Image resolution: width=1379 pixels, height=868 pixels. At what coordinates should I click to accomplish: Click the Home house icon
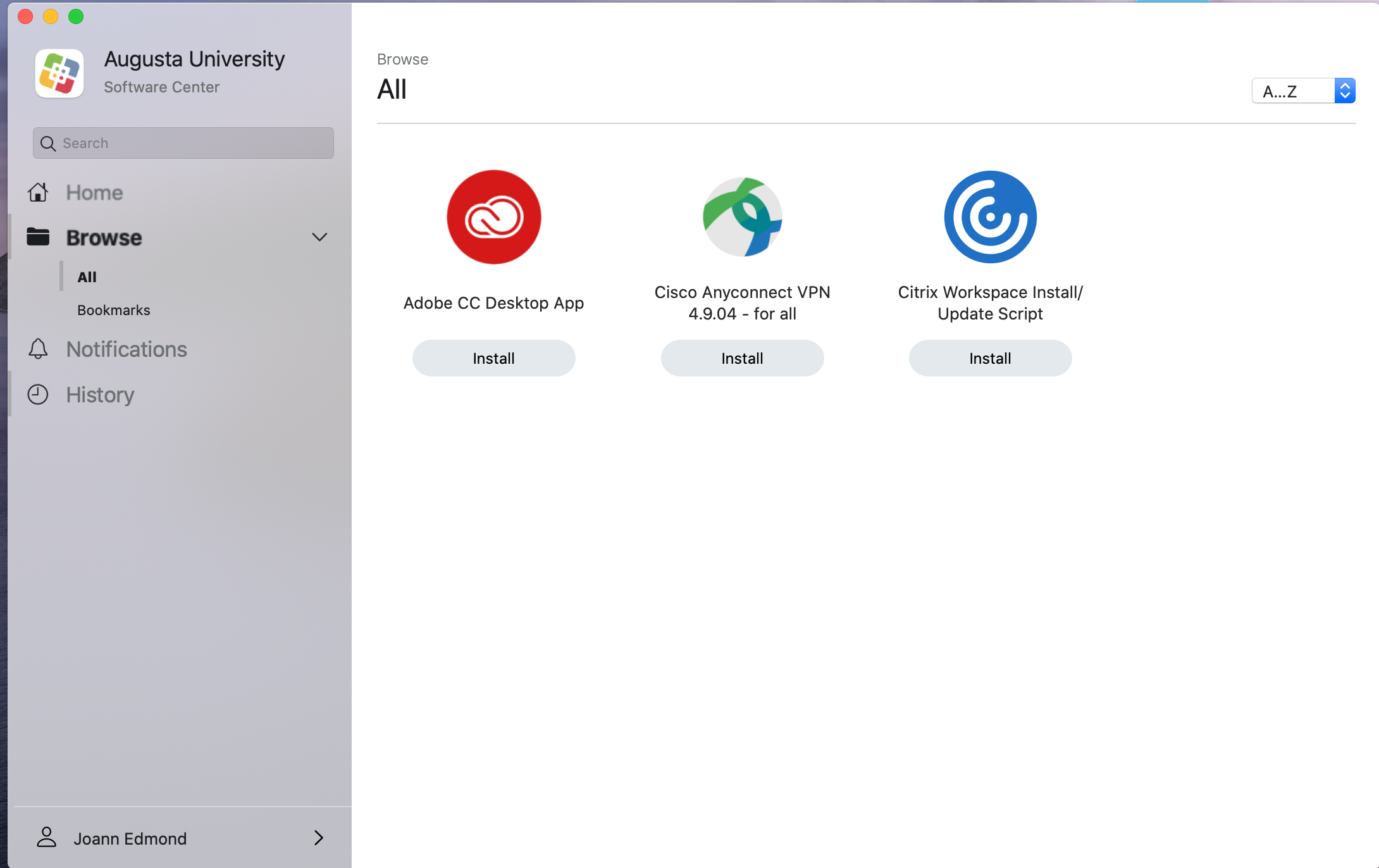(x=38, y=192)
